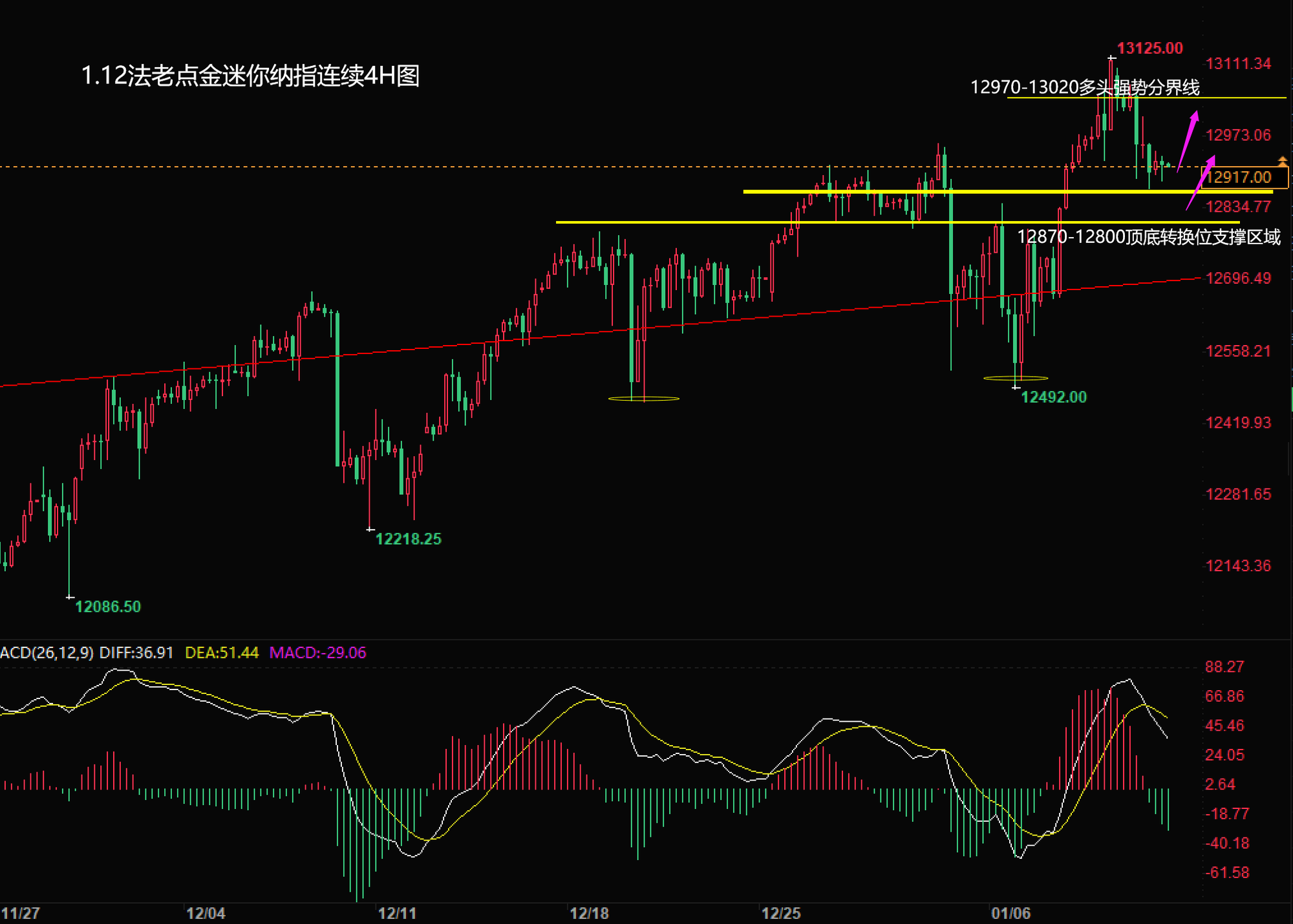Click the DIFF:36.91 indicator value
Viewport: 1293px width, 924px height.
[136, 653]
